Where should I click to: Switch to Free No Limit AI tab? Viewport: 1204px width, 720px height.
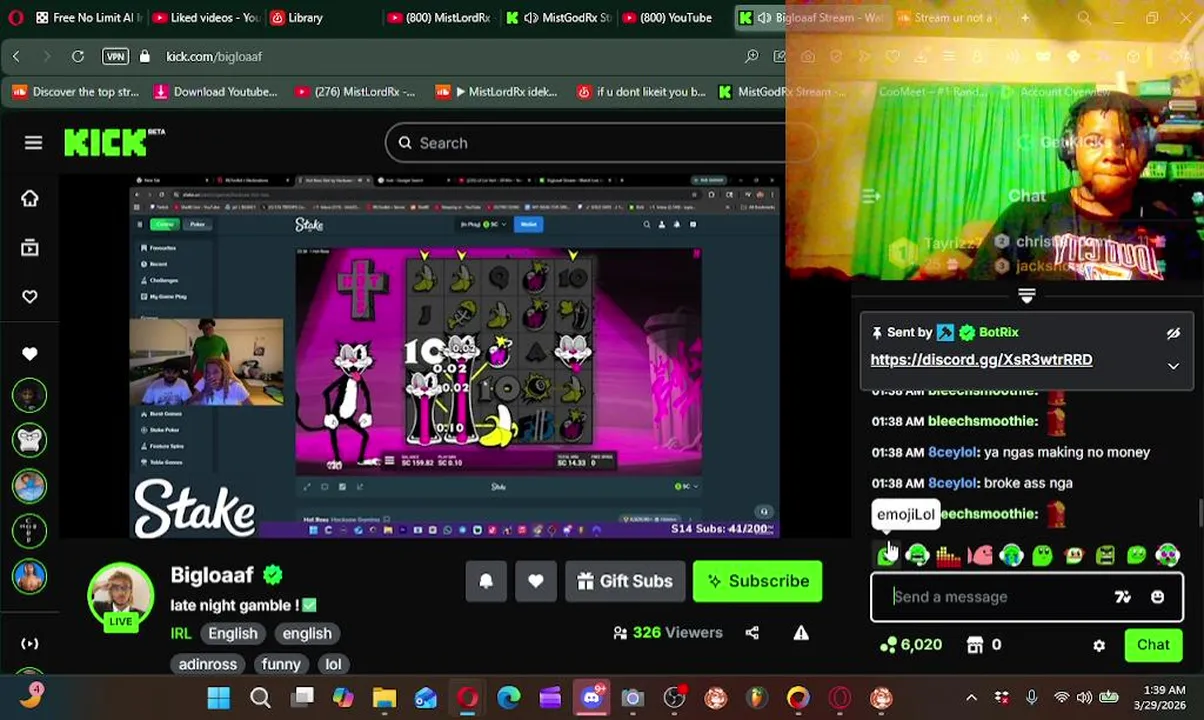tap(88, 17)
